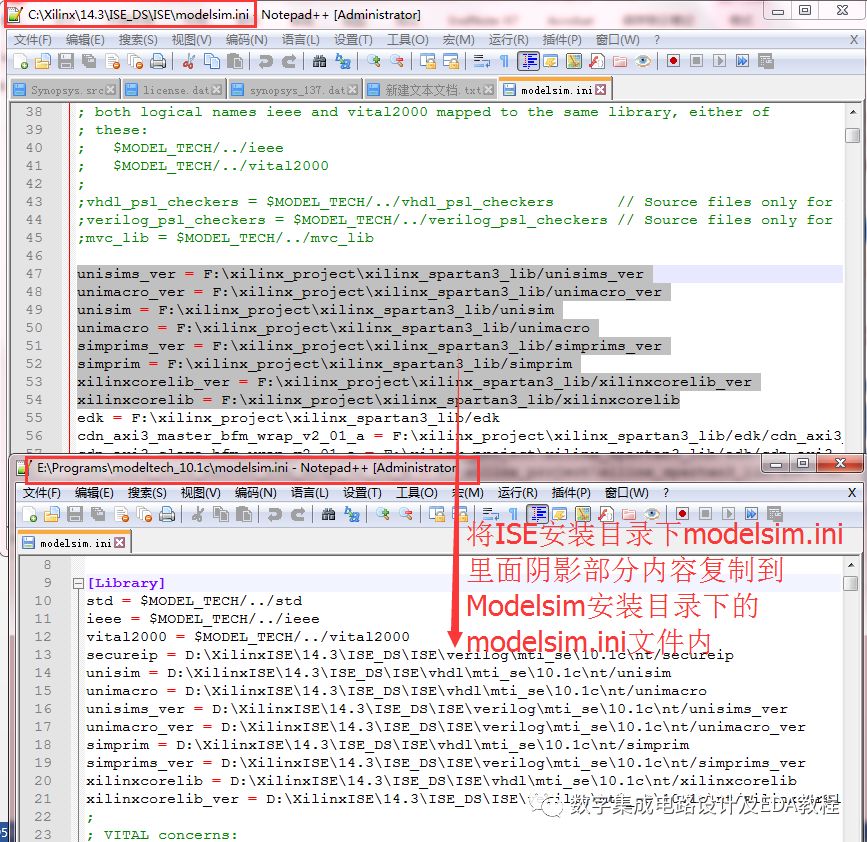Open 编码(N) menu in upper window
867x842 pixels.
point(247,40)
